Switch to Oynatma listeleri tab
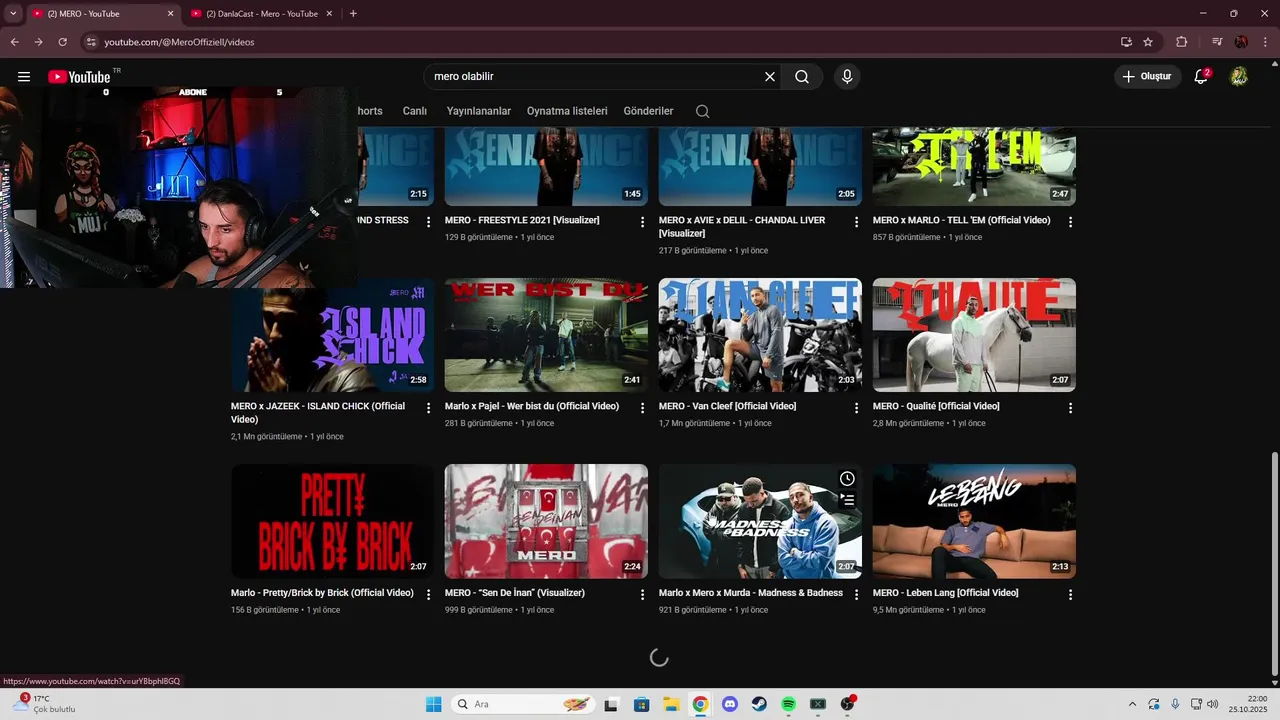Viewport: 1280px width, 720px height. click(567, 111)
